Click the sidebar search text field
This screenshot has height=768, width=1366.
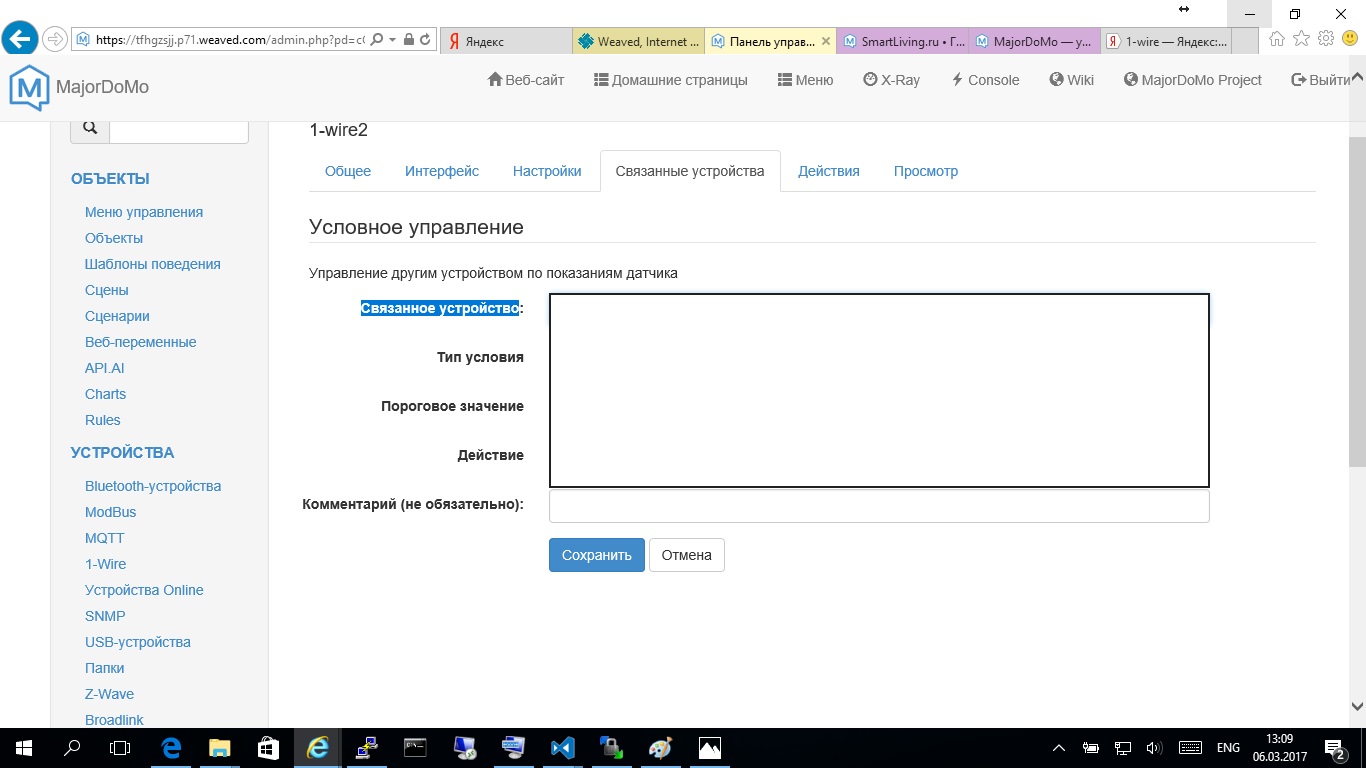point(179,128)
